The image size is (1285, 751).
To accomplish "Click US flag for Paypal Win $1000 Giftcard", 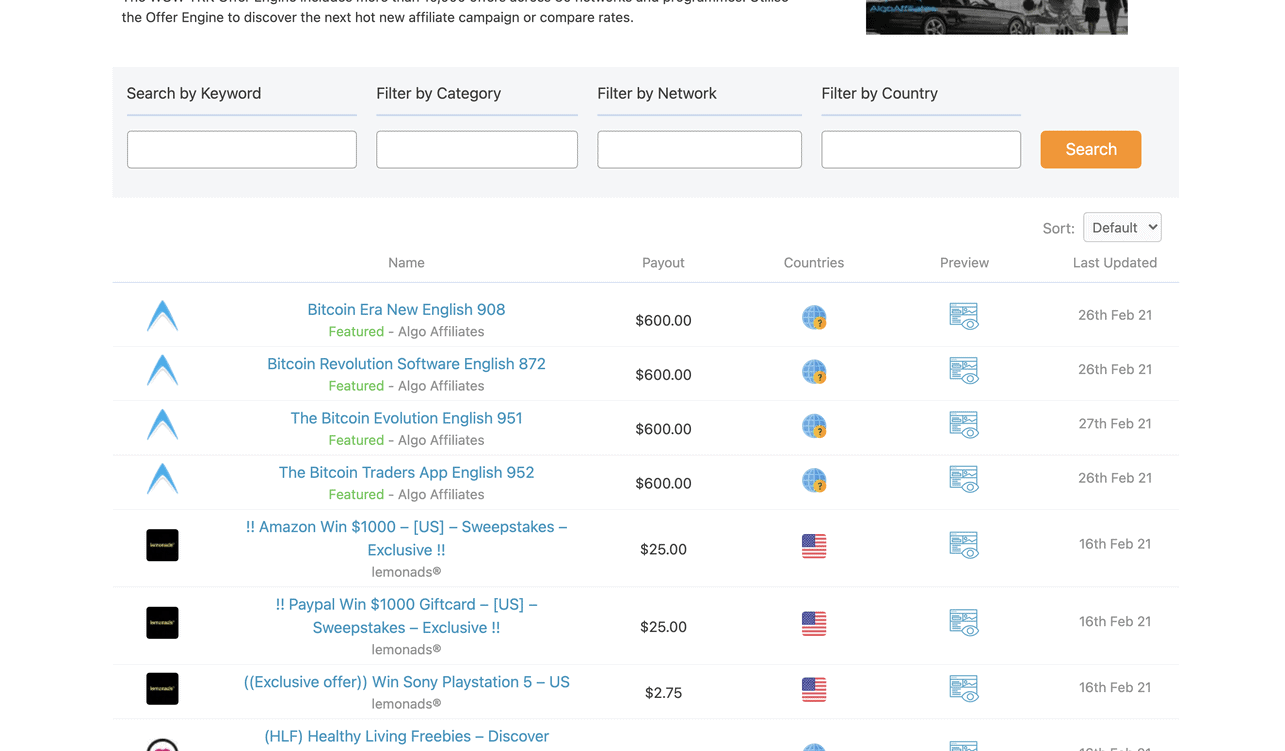I will (814, 624).
